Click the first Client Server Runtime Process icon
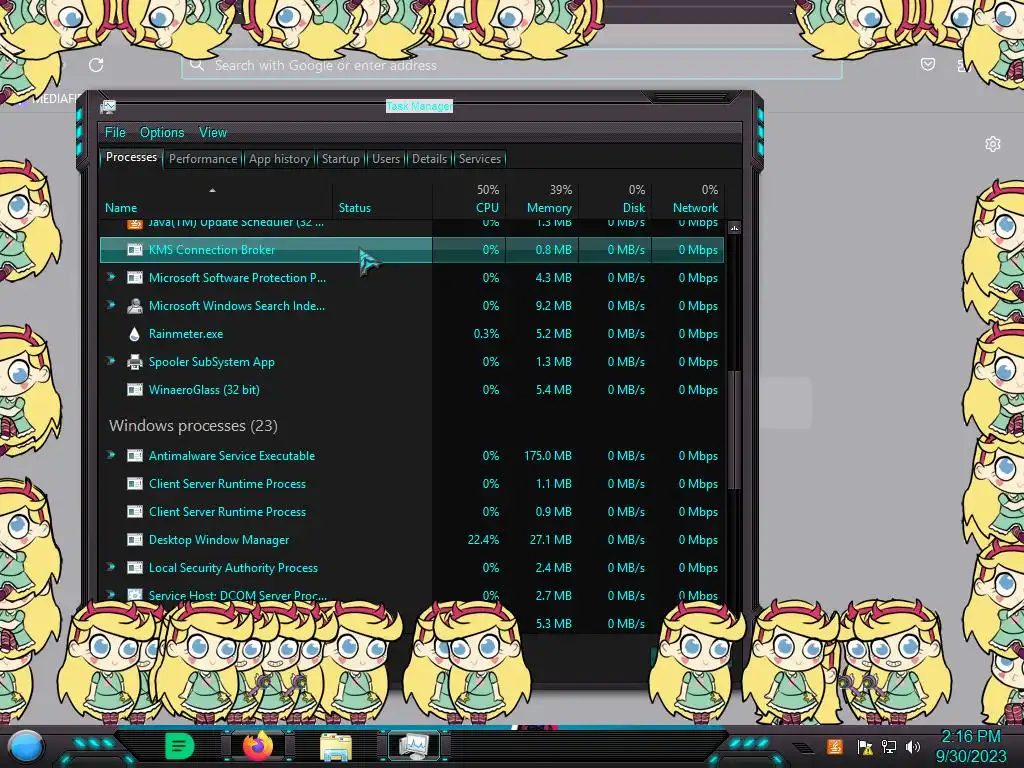The image size is (1024, 768). (x=135, y=484)
